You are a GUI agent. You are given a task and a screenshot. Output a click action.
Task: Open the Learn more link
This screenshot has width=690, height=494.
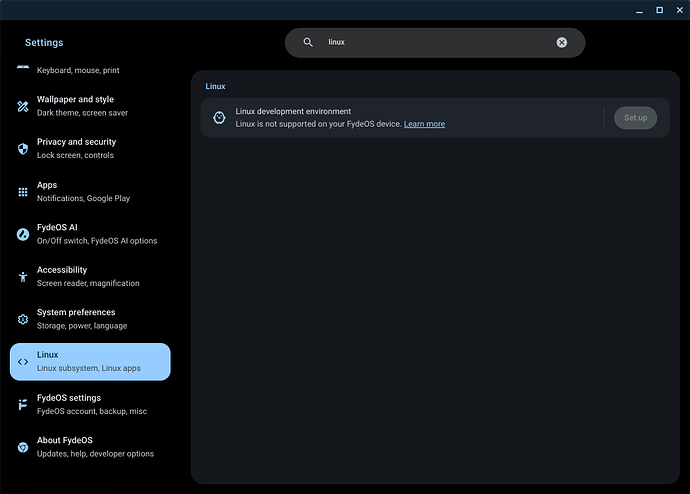point(424,124)
